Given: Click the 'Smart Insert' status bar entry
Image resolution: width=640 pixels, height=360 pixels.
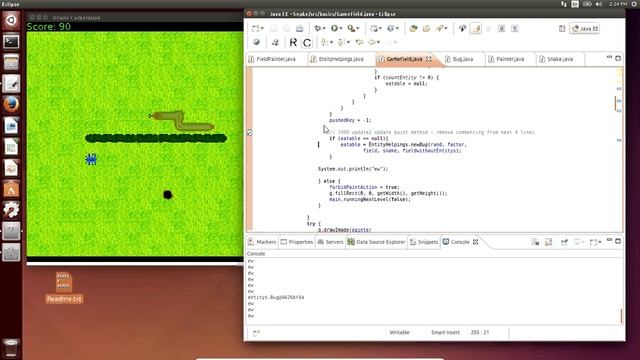Looking at the screenshot, I should 445,333.
